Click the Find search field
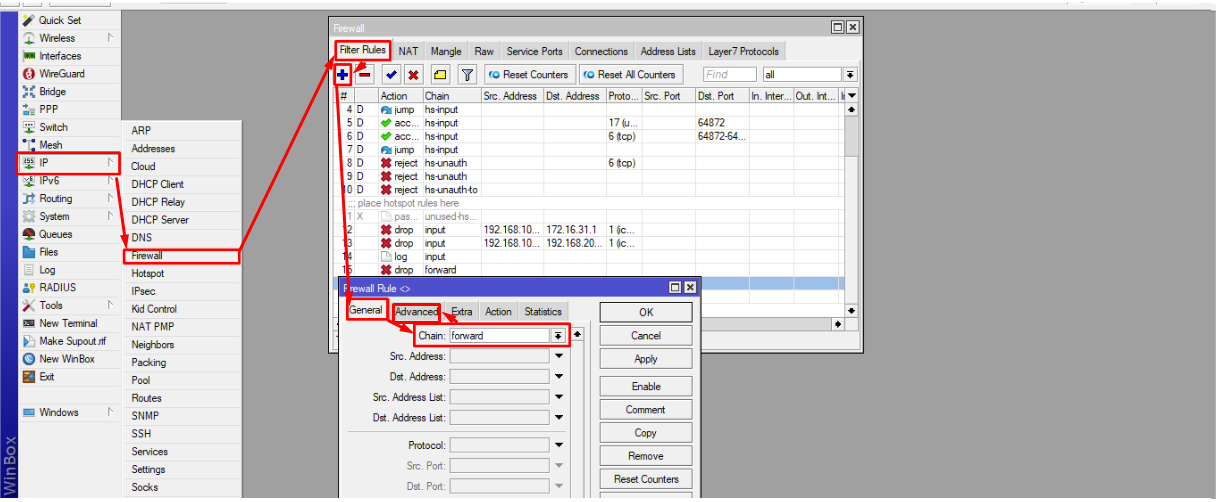1221x502 pixels. pos(729,74)
